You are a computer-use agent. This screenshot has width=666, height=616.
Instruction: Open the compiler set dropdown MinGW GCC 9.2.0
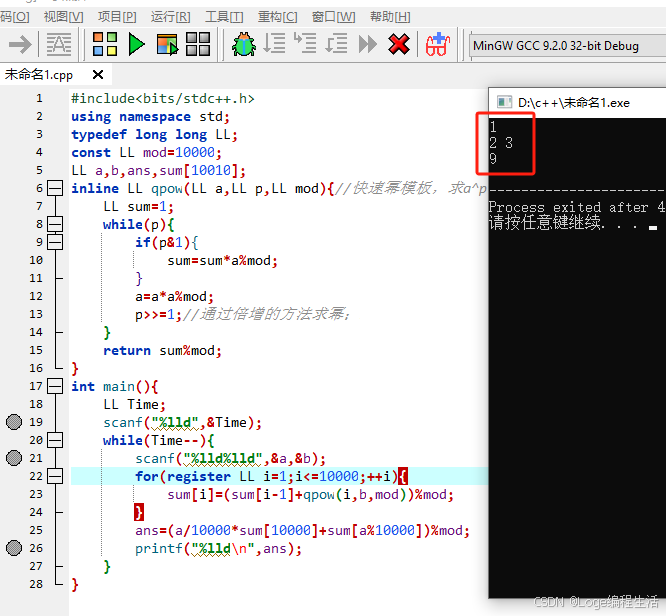click(x=567, y=46)
